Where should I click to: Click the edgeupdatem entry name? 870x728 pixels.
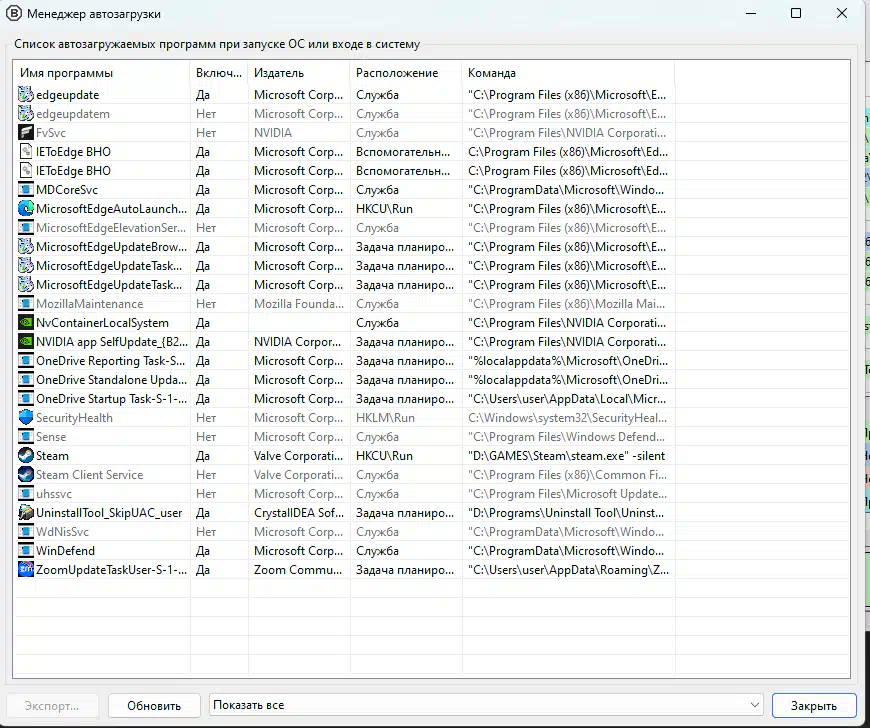pos(73,114)
